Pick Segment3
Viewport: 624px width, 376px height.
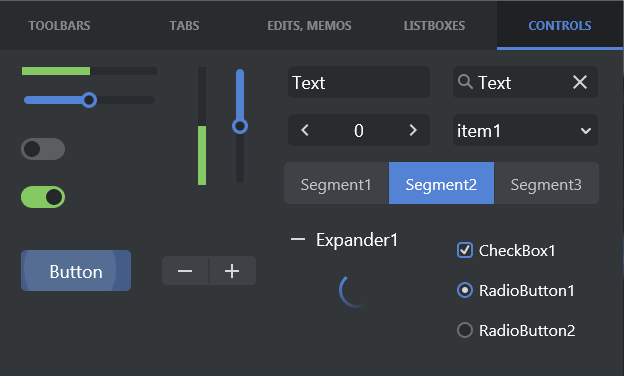pyautogui.click(x=546, y=183)
